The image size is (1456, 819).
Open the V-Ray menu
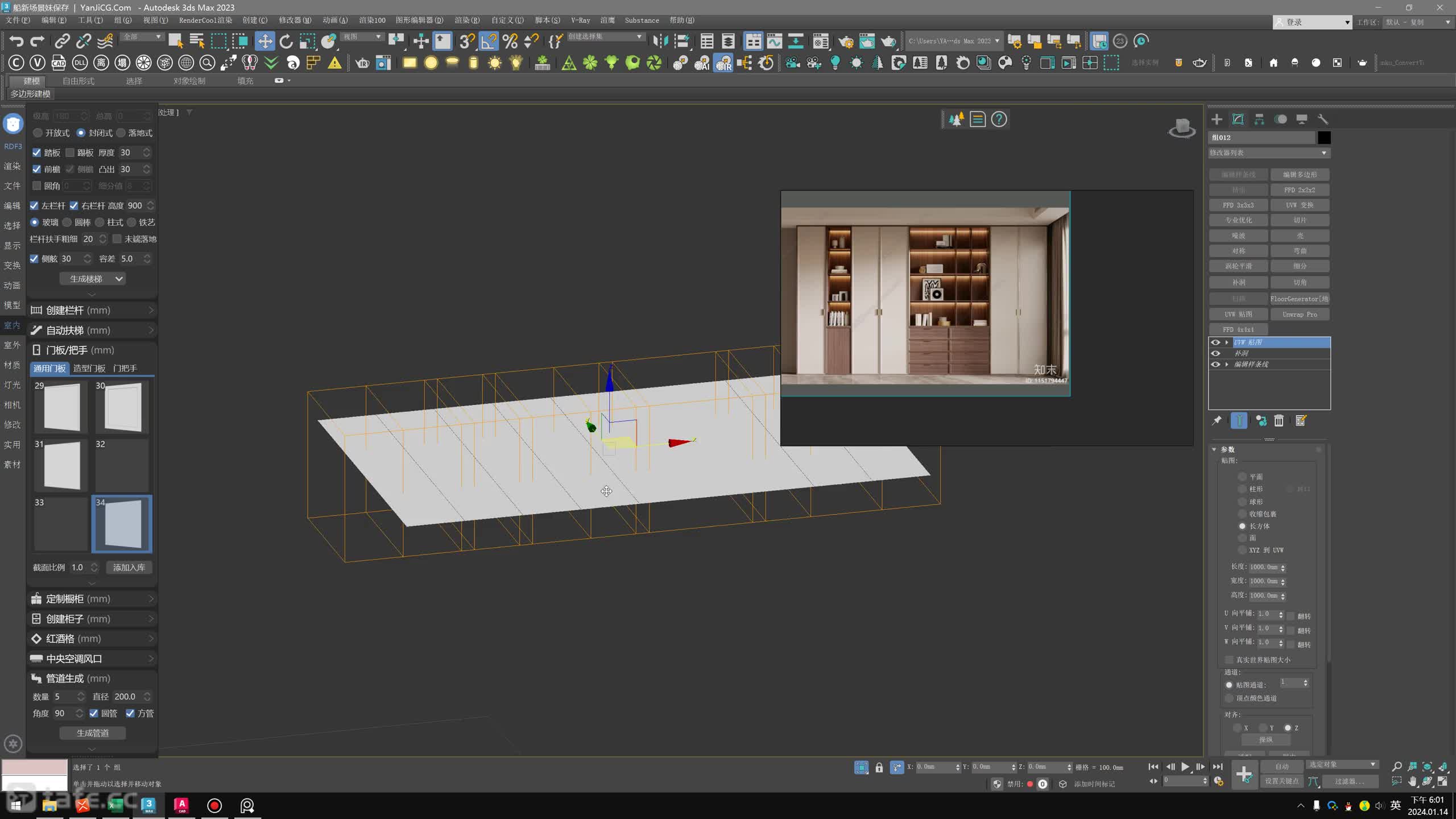[x=580, y=20]
